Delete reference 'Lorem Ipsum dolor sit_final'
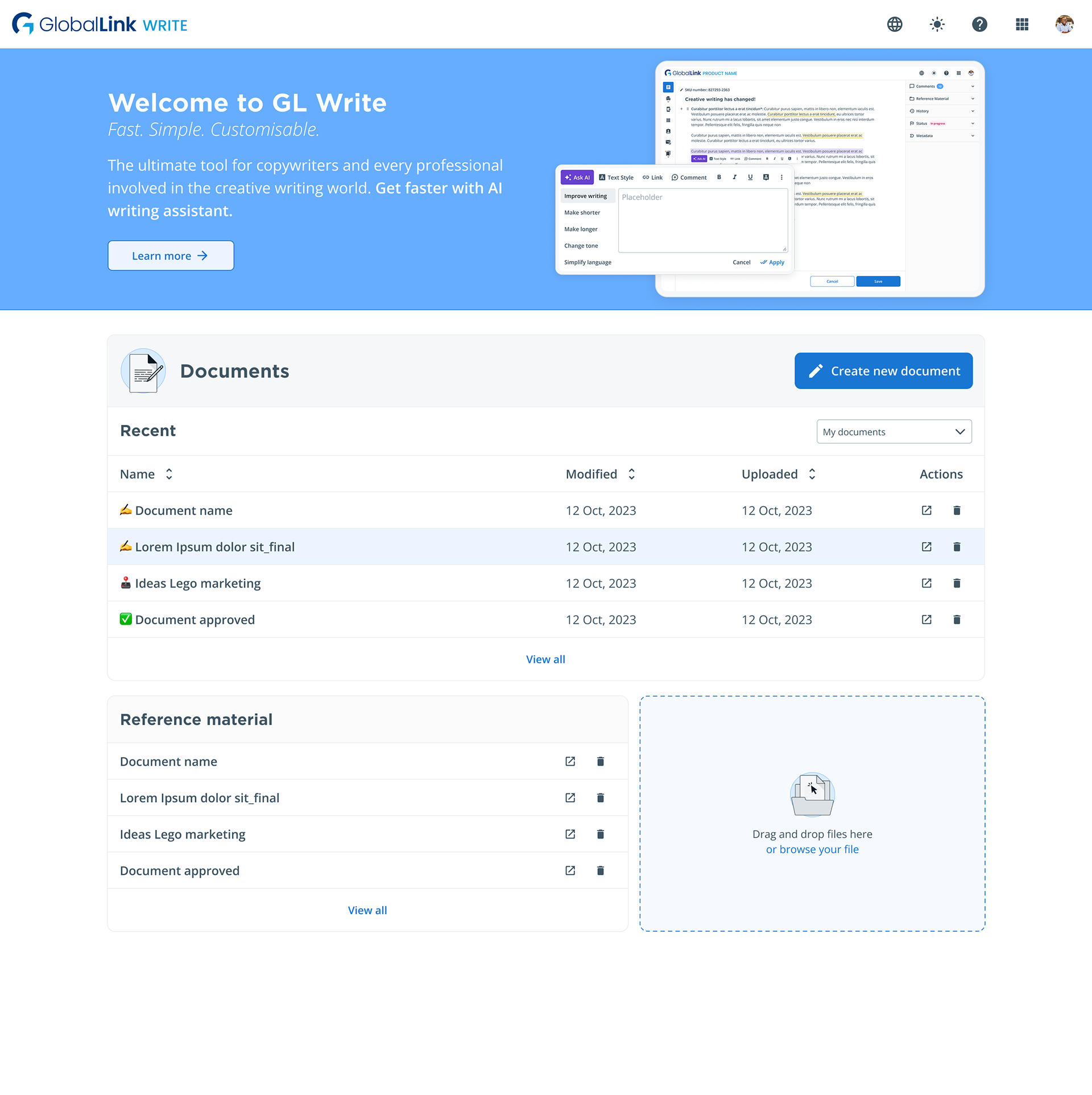This screenshot has width=1092, height=1095. coord(600,798)
